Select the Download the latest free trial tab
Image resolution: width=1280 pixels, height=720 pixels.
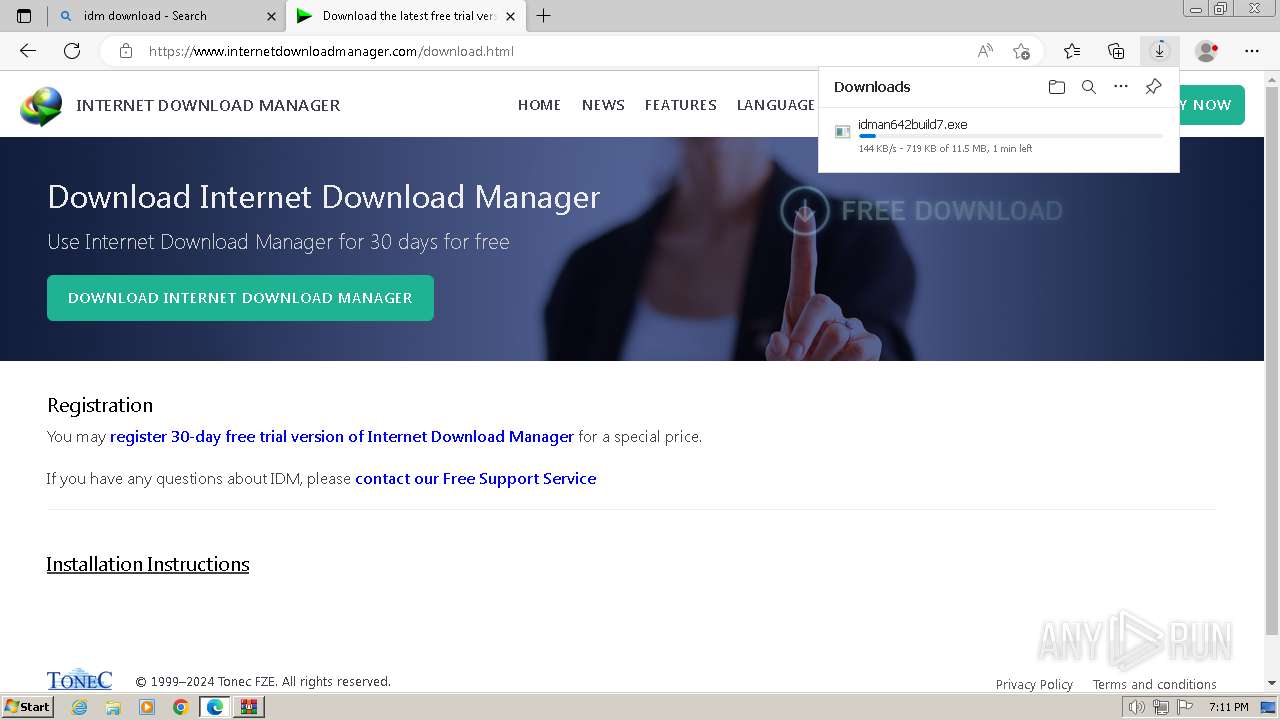(x=405, y=16)
